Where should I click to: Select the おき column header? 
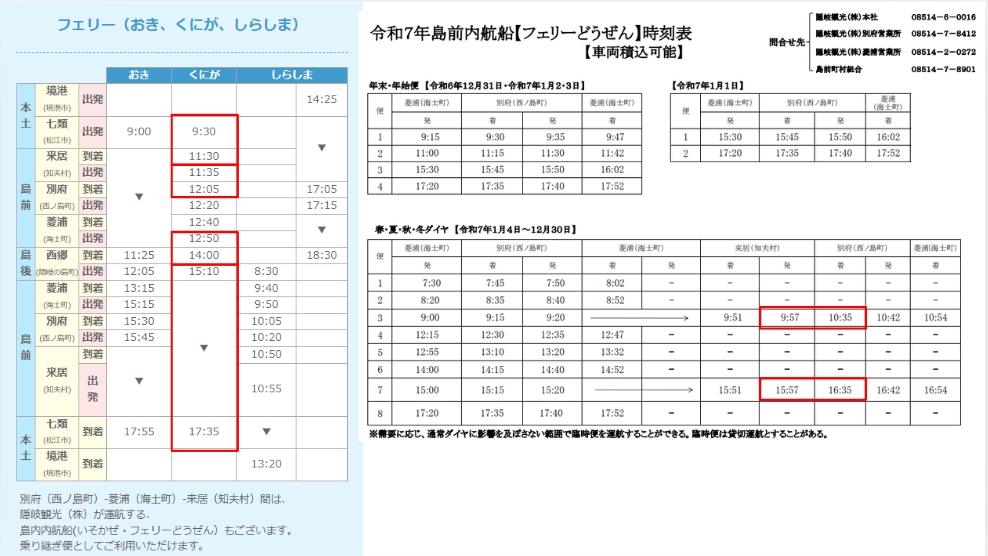click(139, 74)
